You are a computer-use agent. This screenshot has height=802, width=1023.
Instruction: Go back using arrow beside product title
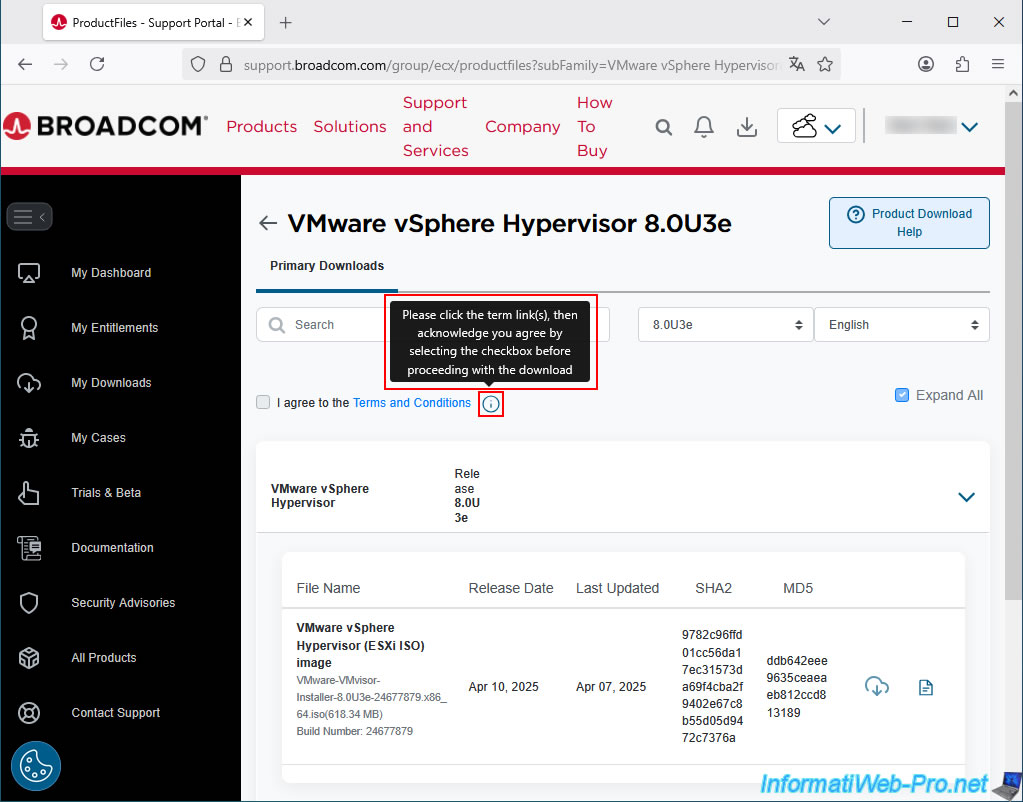click(267, 224)
